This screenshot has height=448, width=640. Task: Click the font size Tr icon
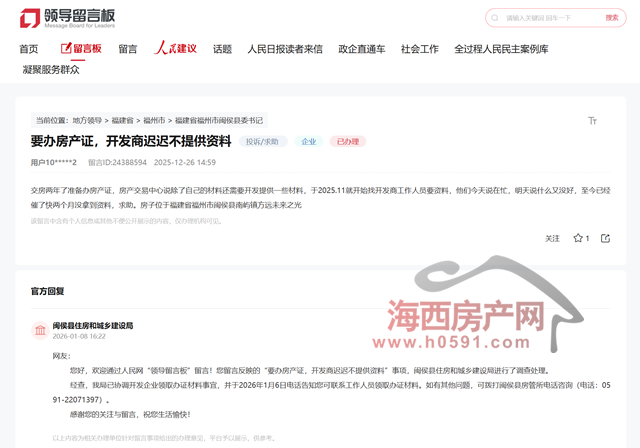tap(592, 120)
